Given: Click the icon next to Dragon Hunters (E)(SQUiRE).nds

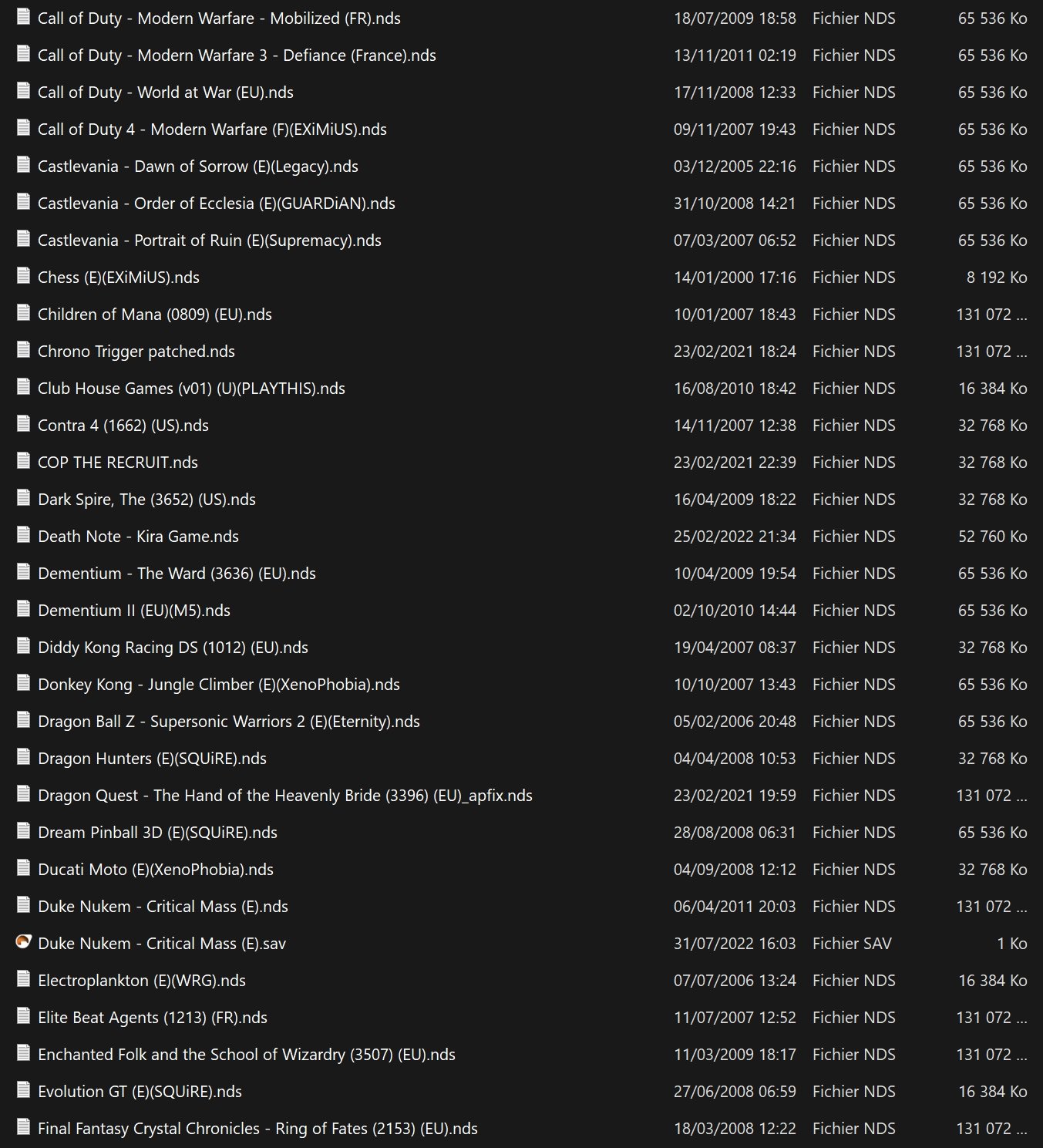Looking at the screenshot, I should (x=23, y=757).
